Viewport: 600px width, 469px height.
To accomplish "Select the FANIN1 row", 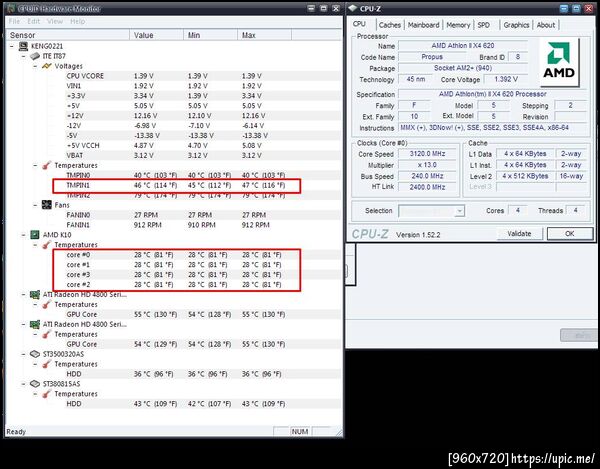I will (203, 225).
